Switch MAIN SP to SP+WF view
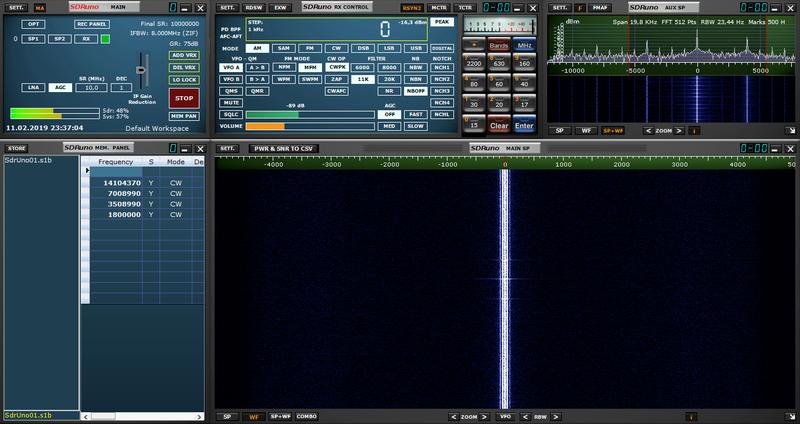This screenshot has height=424, width=800. coord(280,417)
